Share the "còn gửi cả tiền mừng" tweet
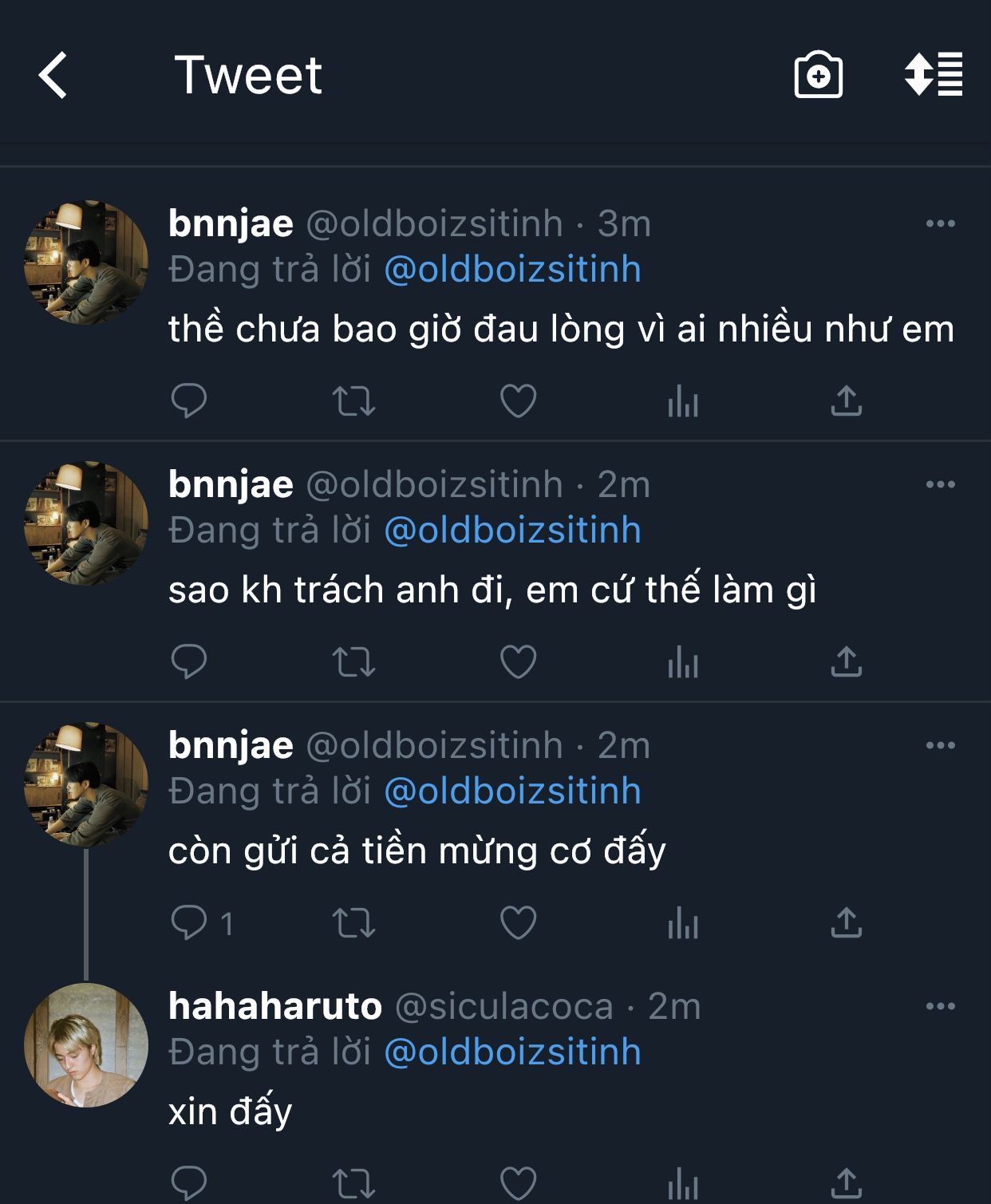Screen dimensions: 991x1204 point(846,923)
